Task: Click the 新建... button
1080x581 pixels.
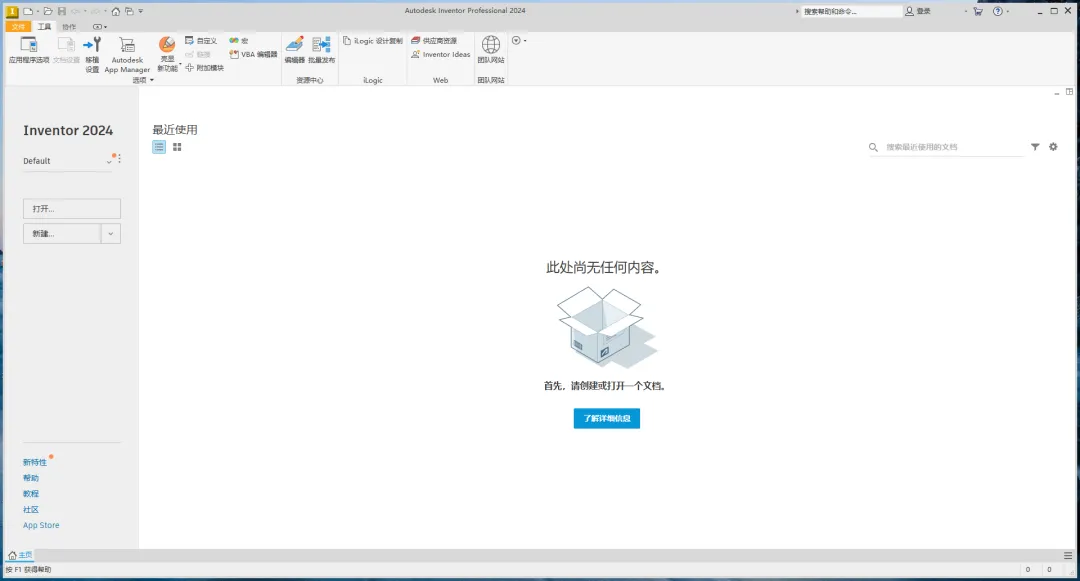Action: click(62, 233)
